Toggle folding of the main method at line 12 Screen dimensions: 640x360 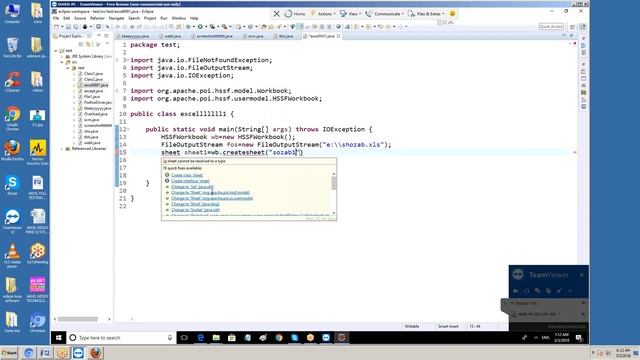point(128,129)
